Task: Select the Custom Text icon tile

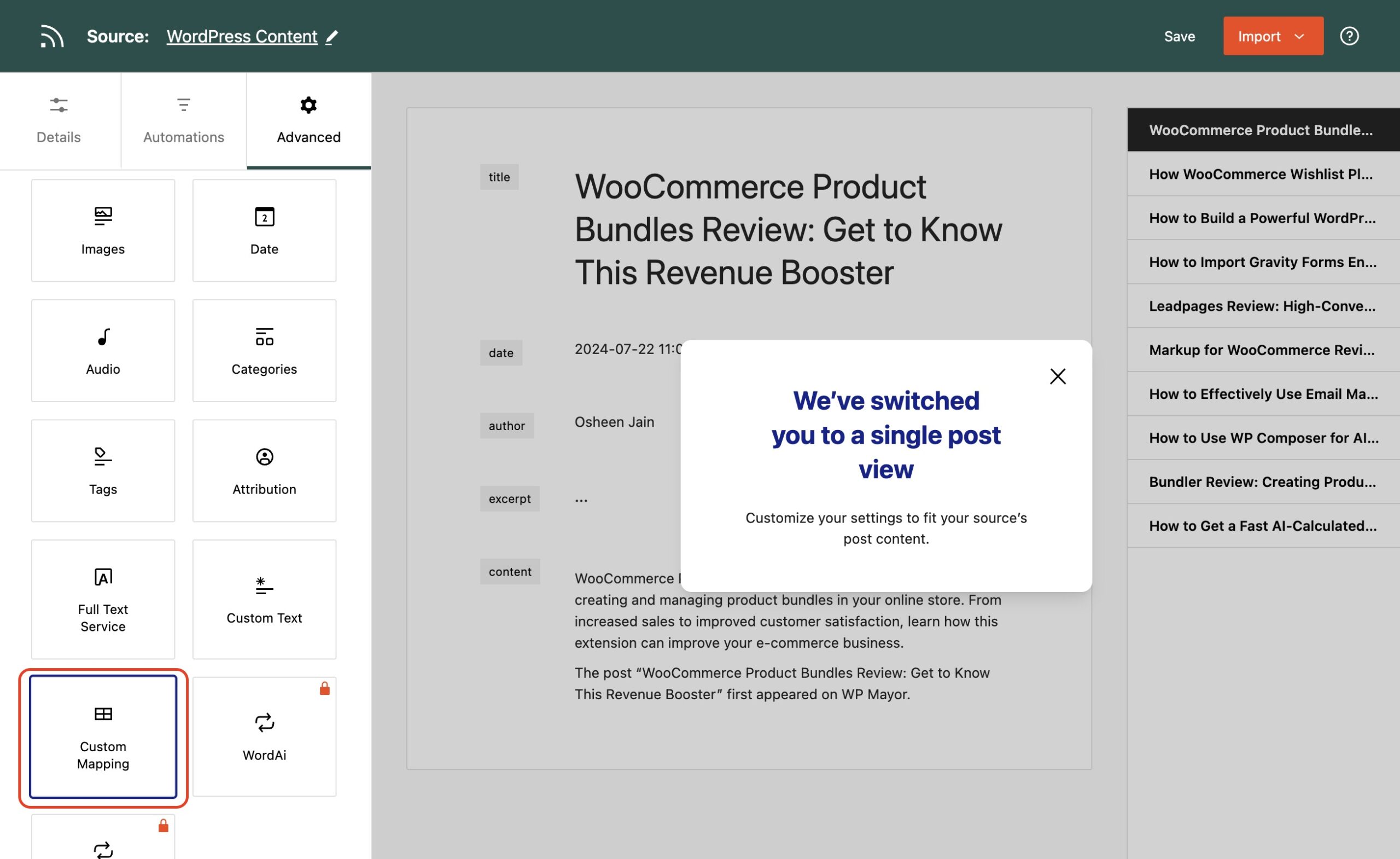Action: click(x=264, y=585)
